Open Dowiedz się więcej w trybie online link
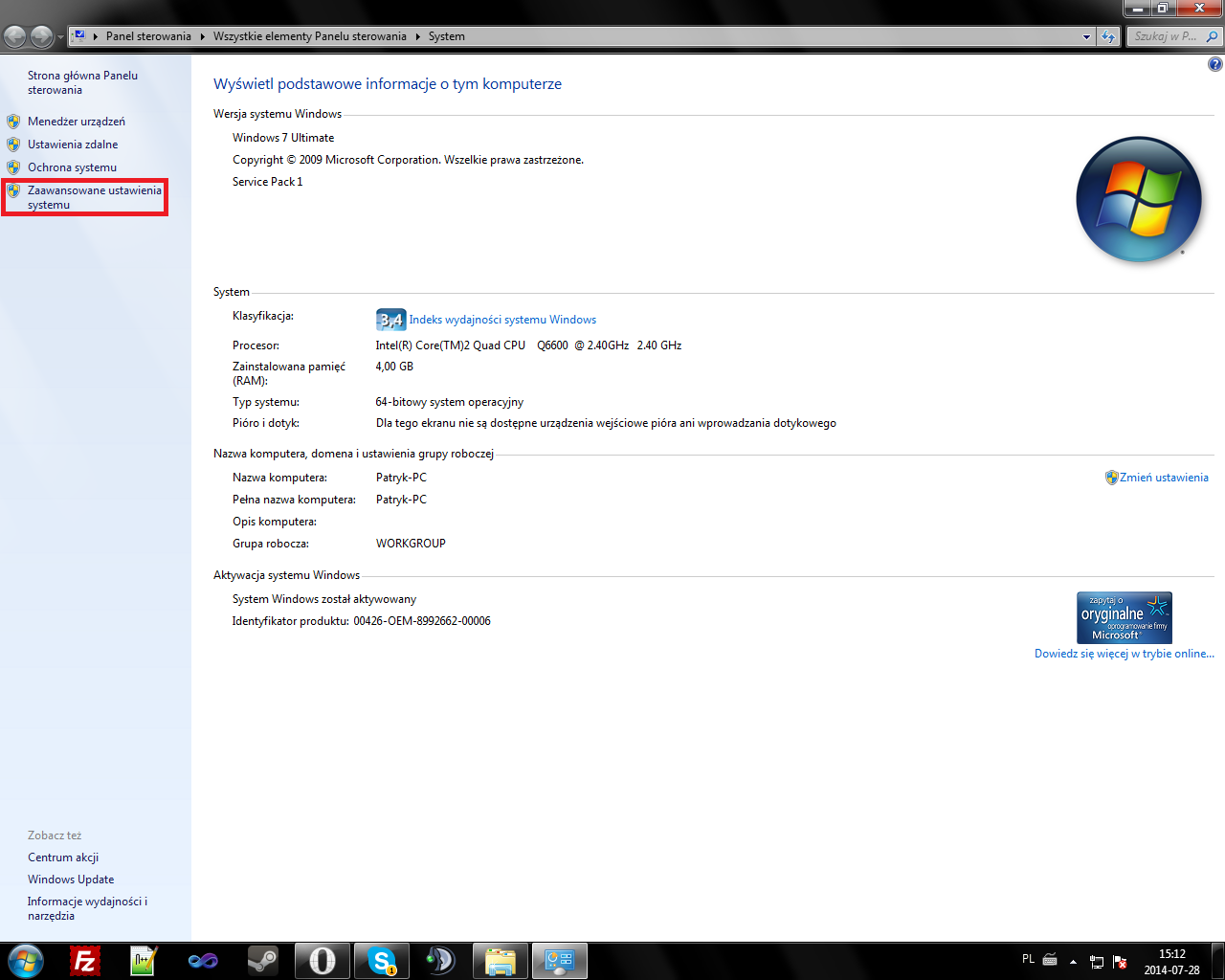The width and height of the screenshot is (1225, 980). (1125, 654)
